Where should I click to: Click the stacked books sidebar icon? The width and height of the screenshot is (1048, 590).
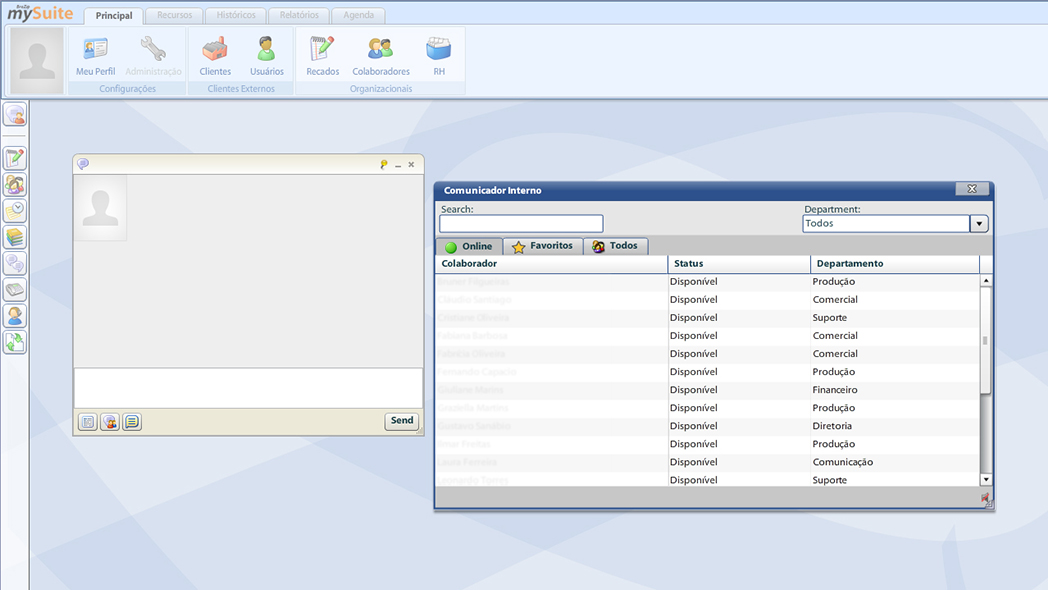pyautogui.click(x=15, y=237)
